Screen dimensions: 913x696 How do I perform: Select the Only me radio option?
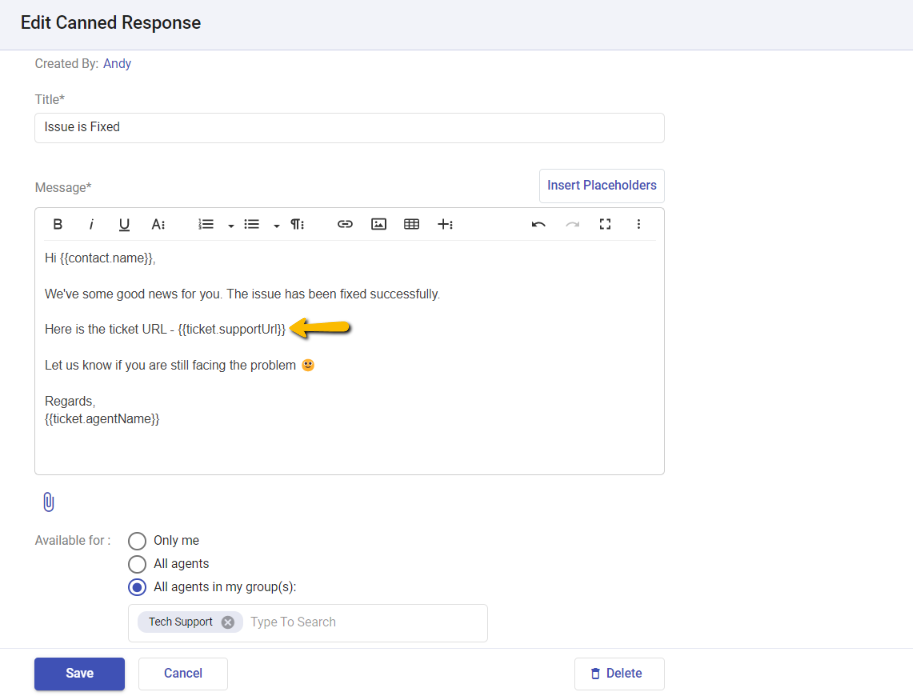pos(137,541)
